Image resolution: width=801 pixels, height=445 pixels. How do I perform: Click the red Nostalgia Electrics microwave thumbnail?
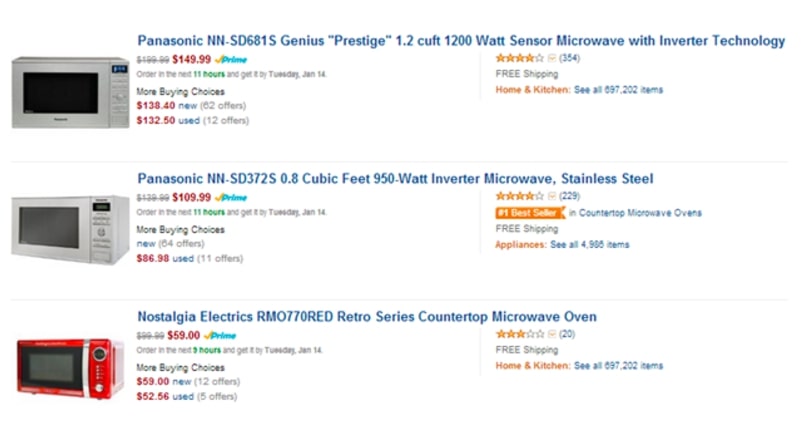(x=70, y=368)
